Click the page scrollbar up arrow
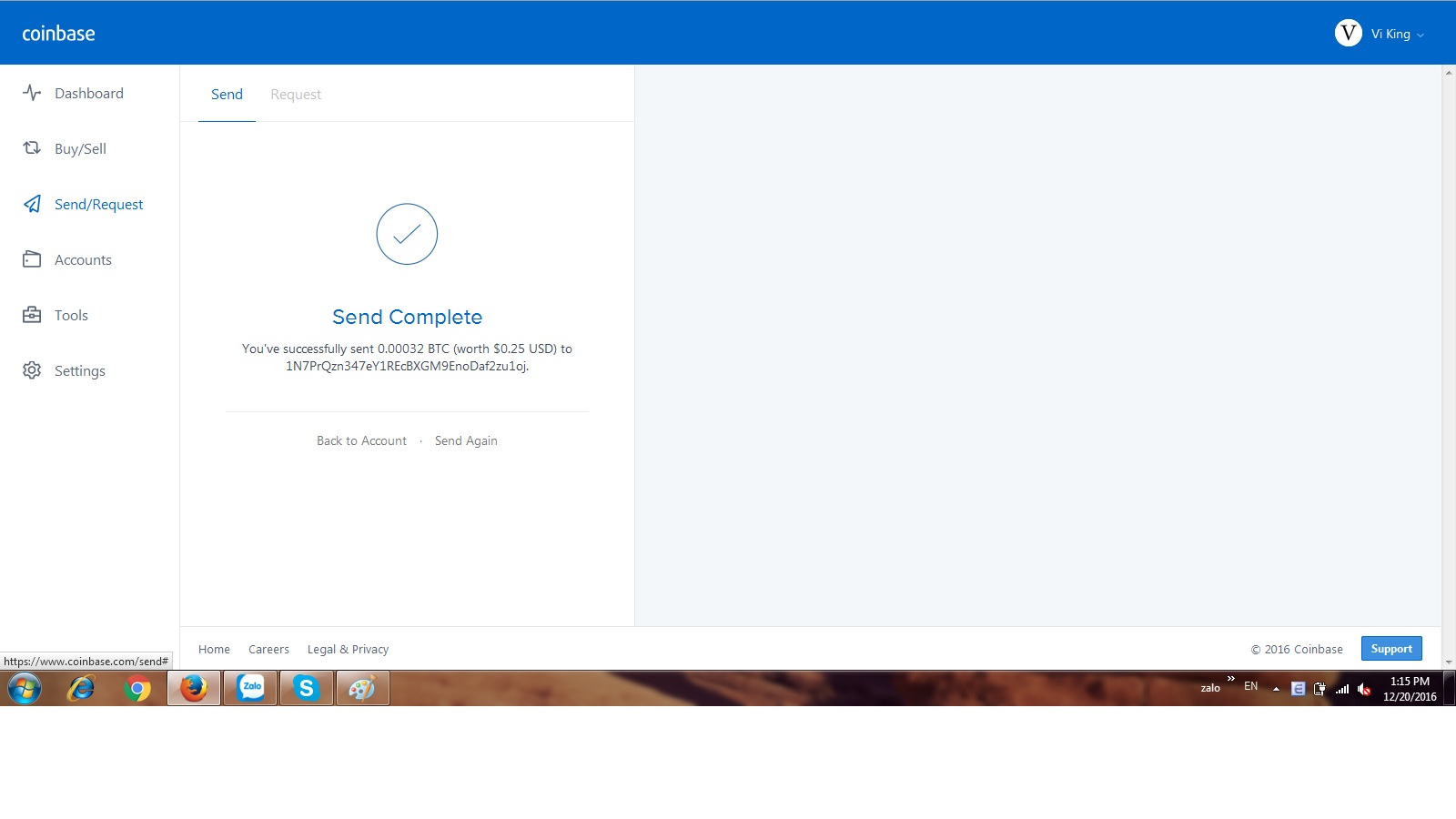Screen dimensions: 1456x819 pos(1449,72)
